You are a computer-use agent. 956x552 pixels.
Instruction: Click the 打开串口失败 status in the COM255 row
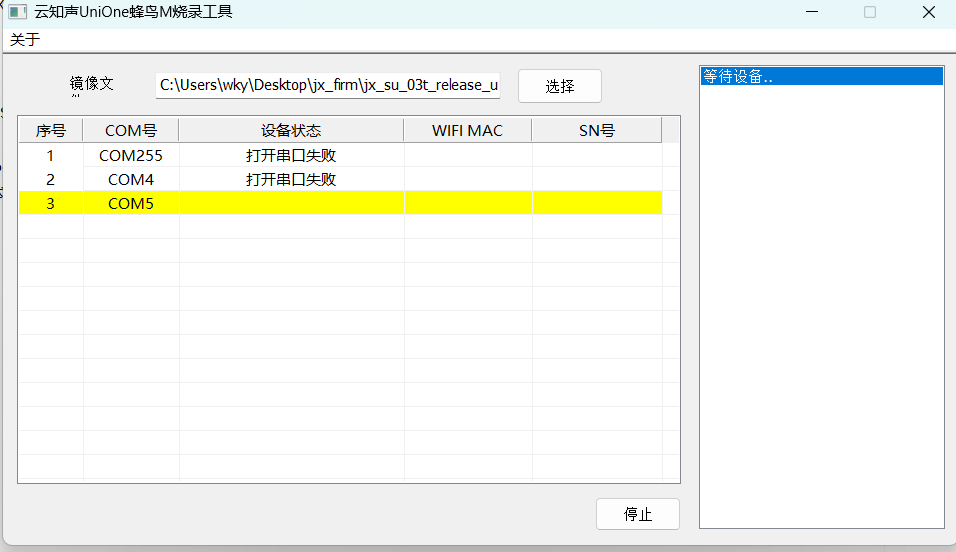click(291, 156)
